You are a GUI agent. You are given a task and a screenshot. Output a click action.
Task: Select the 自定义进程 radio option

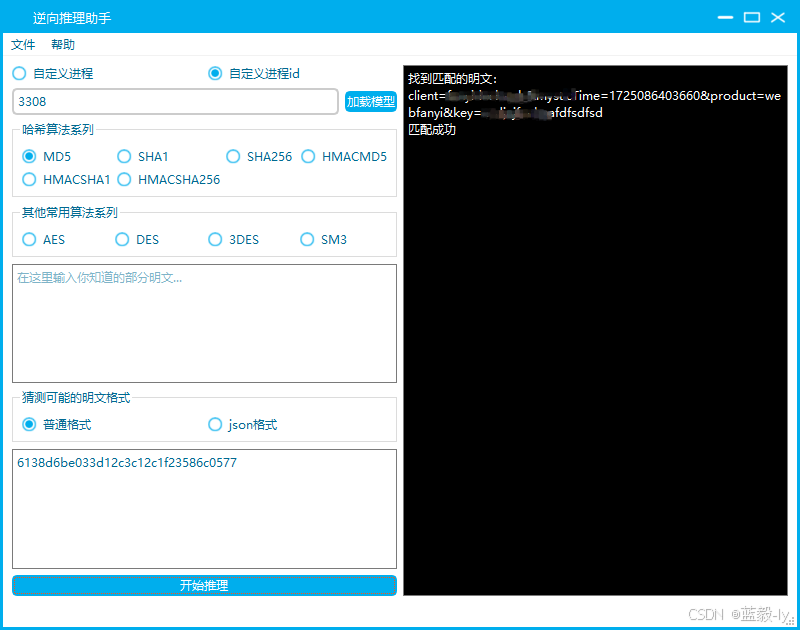tap(53, 73)
